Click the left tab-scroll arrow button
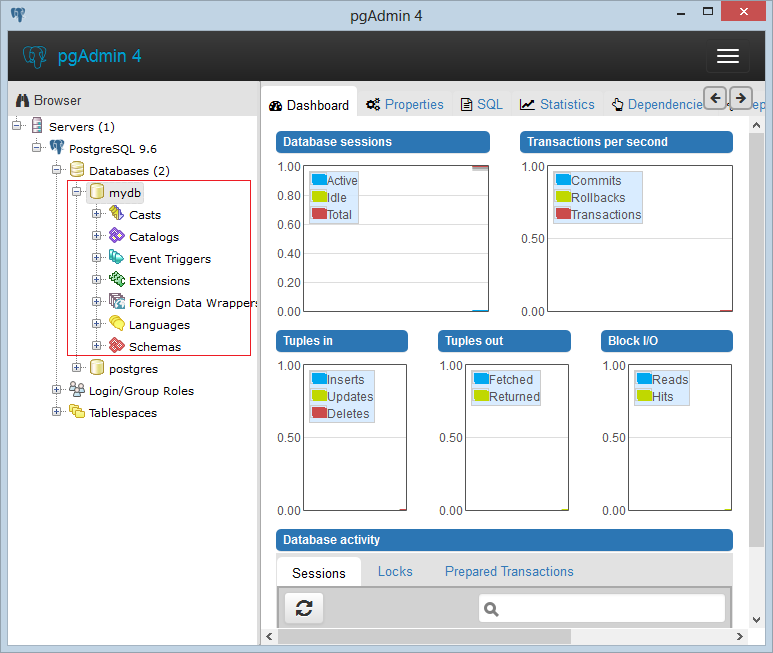Viewport: 773px width, 653px height. pos(715,98)
